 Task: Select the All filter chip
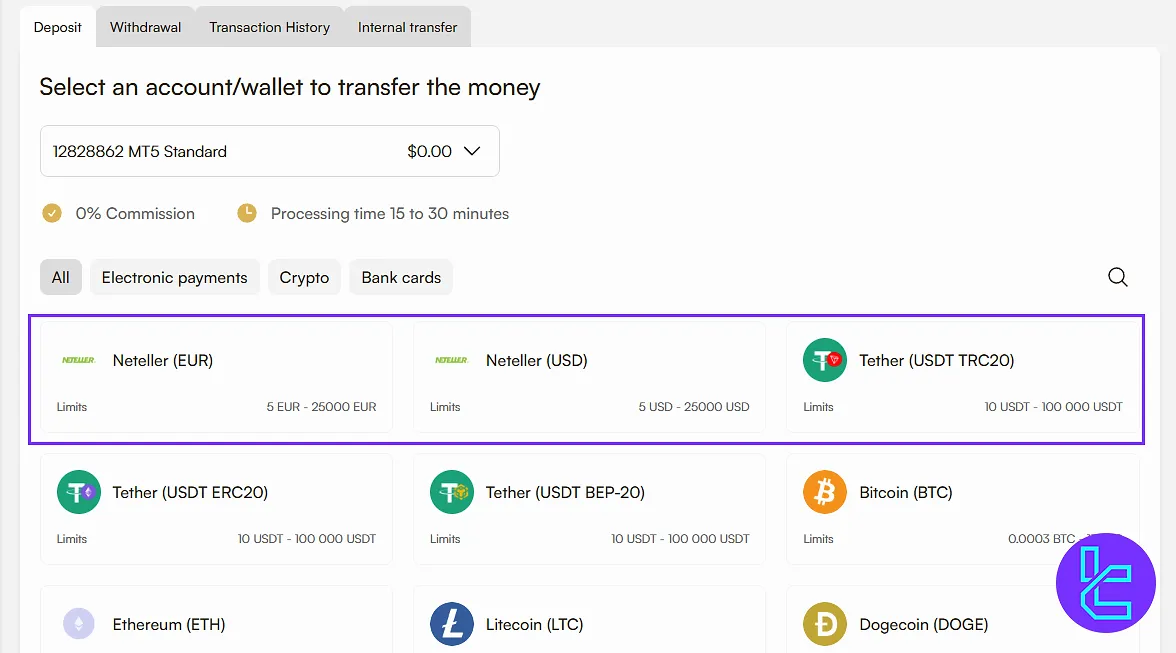point(61,277)
